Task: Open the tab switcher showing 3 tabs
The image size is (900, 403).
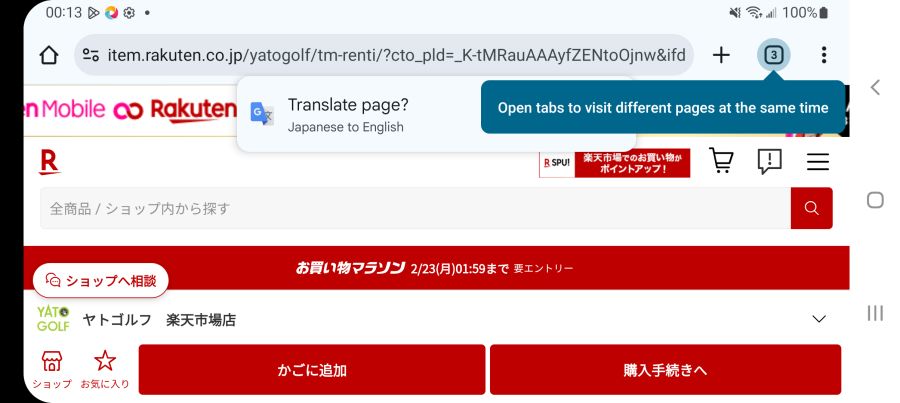Action: tap(773, 55)
